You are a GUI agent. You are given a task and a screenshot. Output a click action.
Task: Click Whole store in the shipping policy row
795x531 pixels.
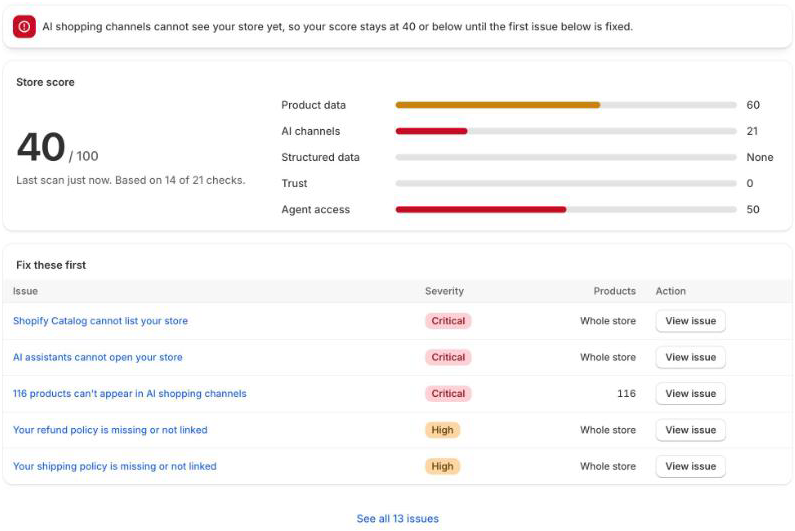click(x=608, y=467)
